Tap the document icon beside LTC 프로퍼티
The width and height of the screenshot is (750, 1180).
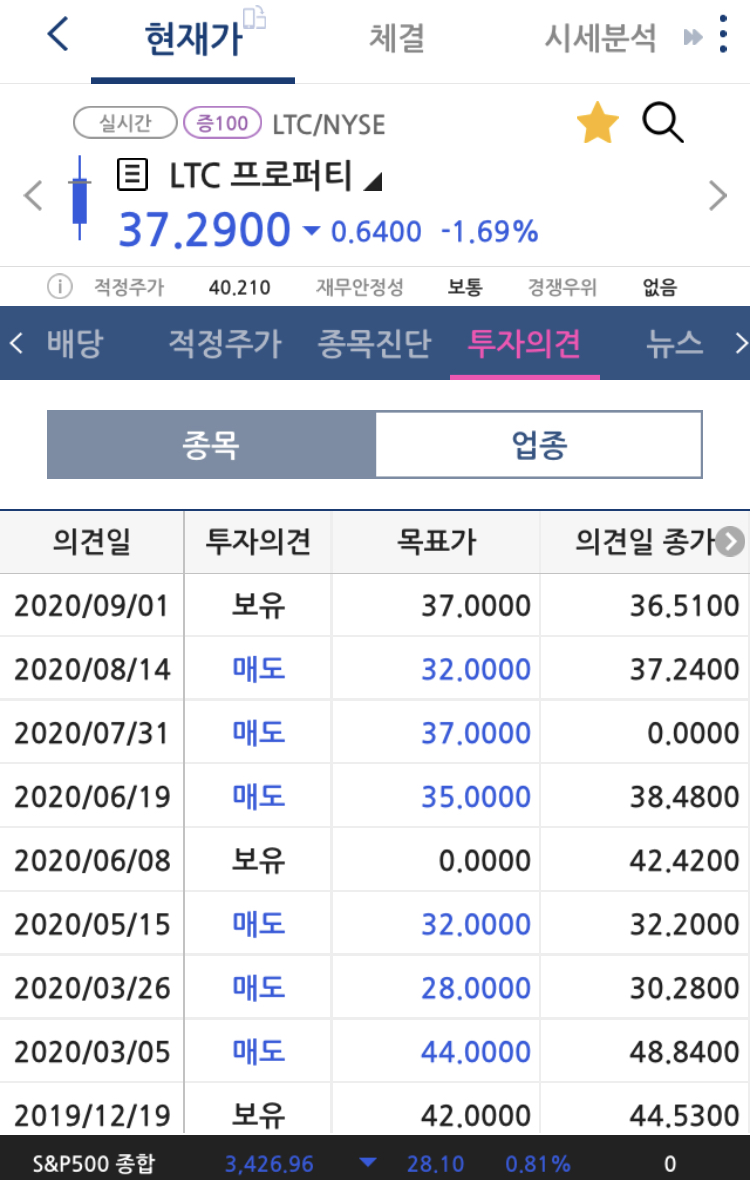pyautogui.click(x=132, y=176)
